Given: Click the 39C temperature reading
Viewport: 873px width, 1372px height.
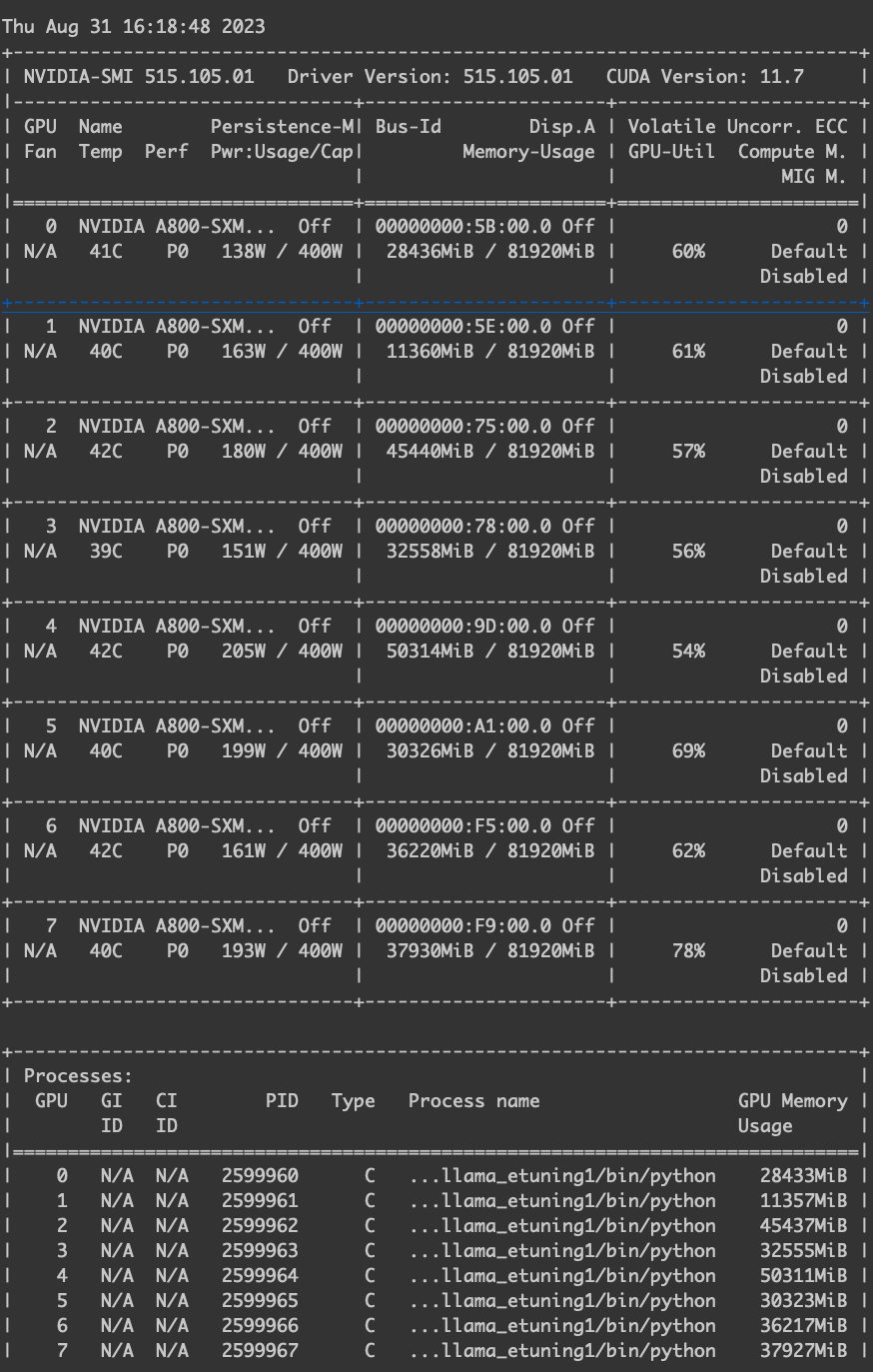Looking at the screenshot, I should pos(106,552).
